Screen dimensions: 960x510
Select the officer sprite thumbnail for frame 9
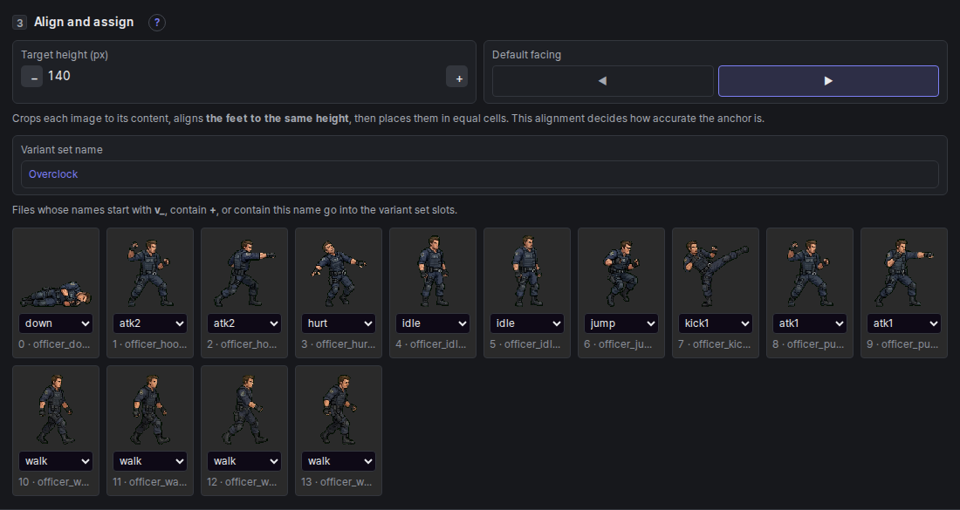[x=904, y=272]
